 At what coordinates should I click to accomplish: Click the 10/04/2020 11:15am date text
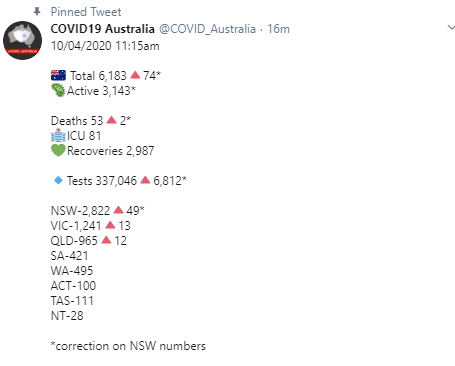click(105, 46)
